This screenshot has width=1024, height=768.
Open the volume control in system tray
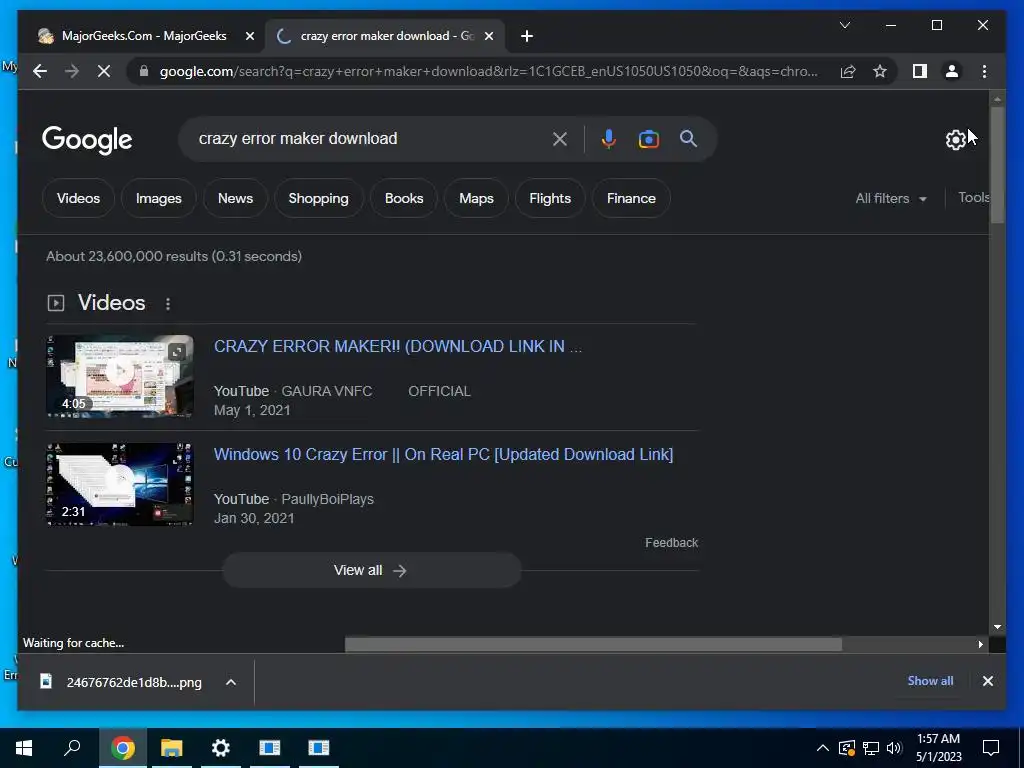894,748
